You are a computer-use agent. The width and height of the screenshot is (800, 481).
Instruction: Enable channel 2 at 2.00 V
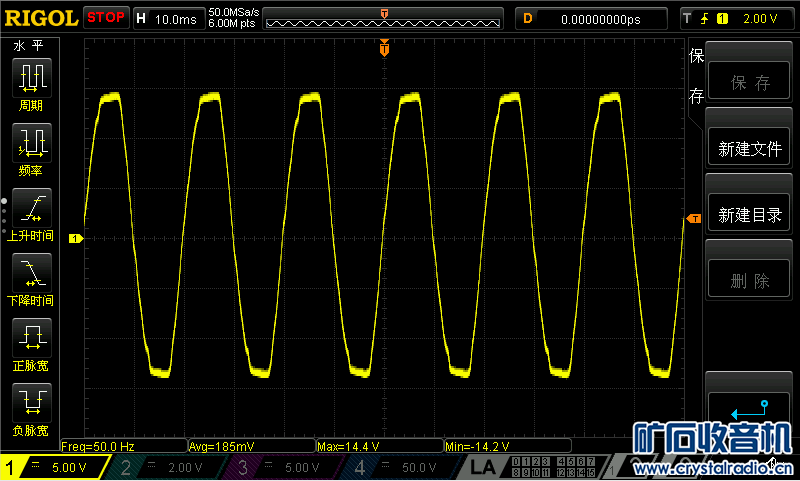click(x=172, y=467)
